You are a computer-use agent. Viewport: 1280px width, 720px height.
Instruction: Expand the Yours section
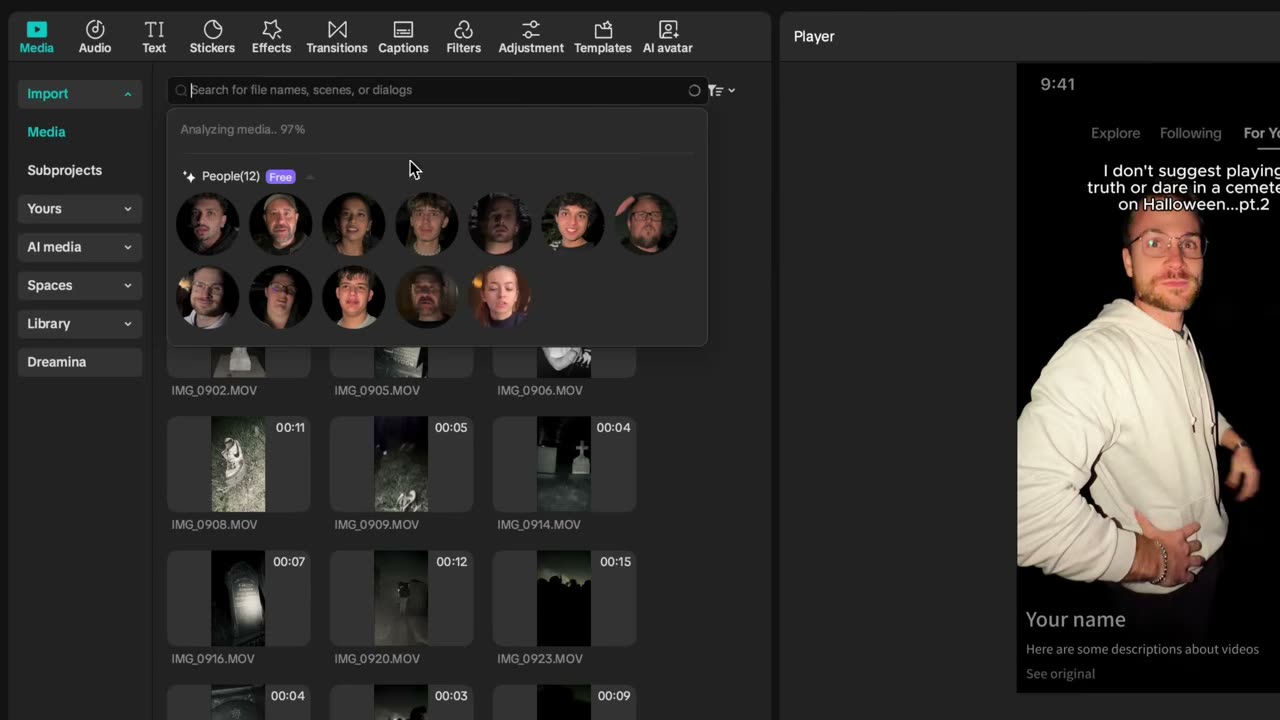(x=80, y=209)
